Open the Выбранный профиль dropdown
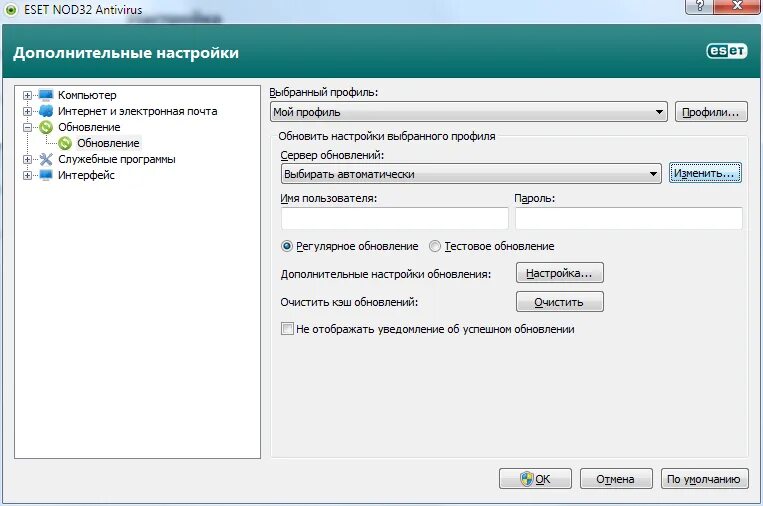This screenshot has width=763, height=506. click(x=469, y=112)
